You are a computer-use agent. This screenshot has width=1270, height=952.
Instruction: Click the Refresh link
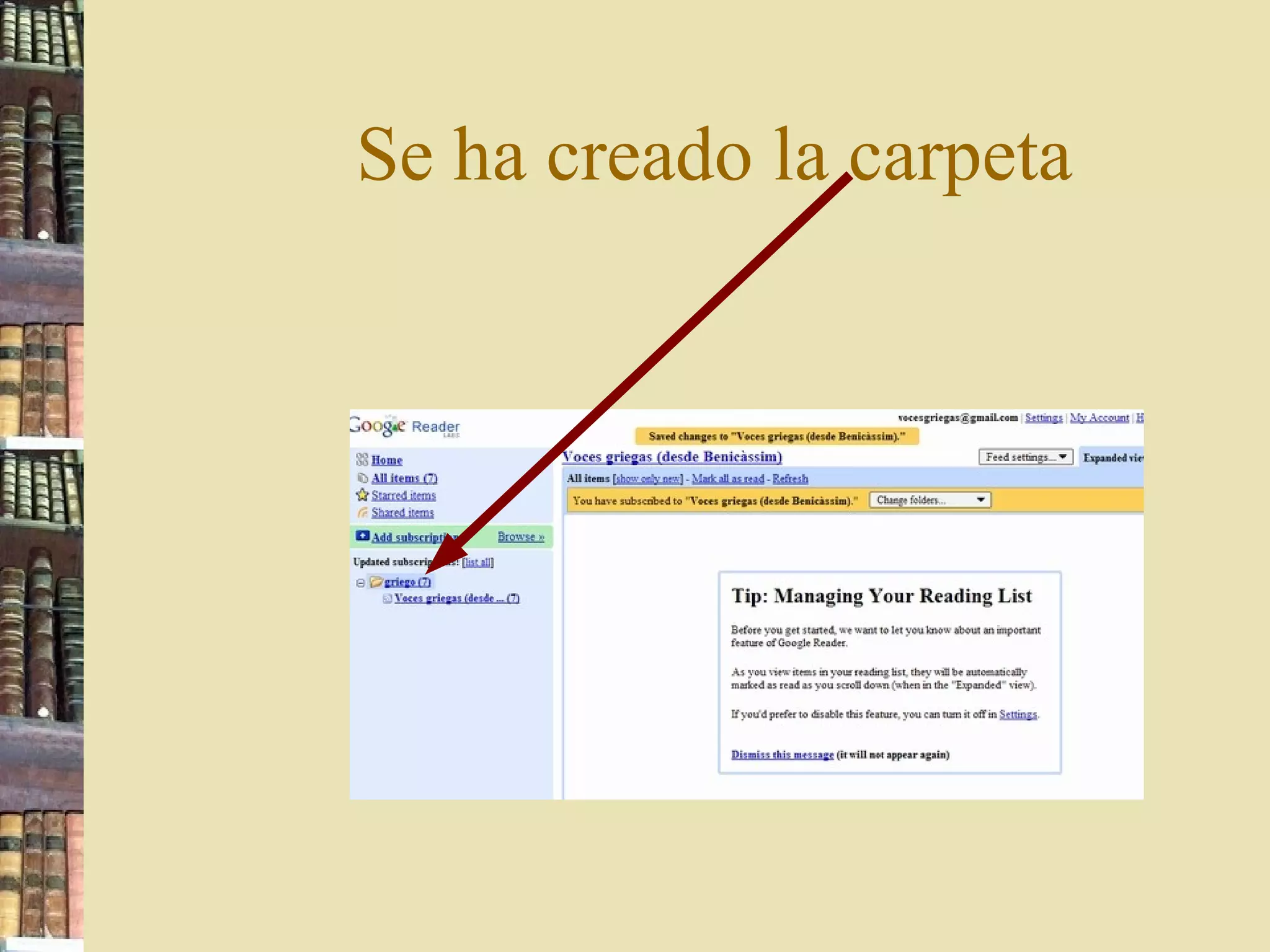(x=789, y=478)
